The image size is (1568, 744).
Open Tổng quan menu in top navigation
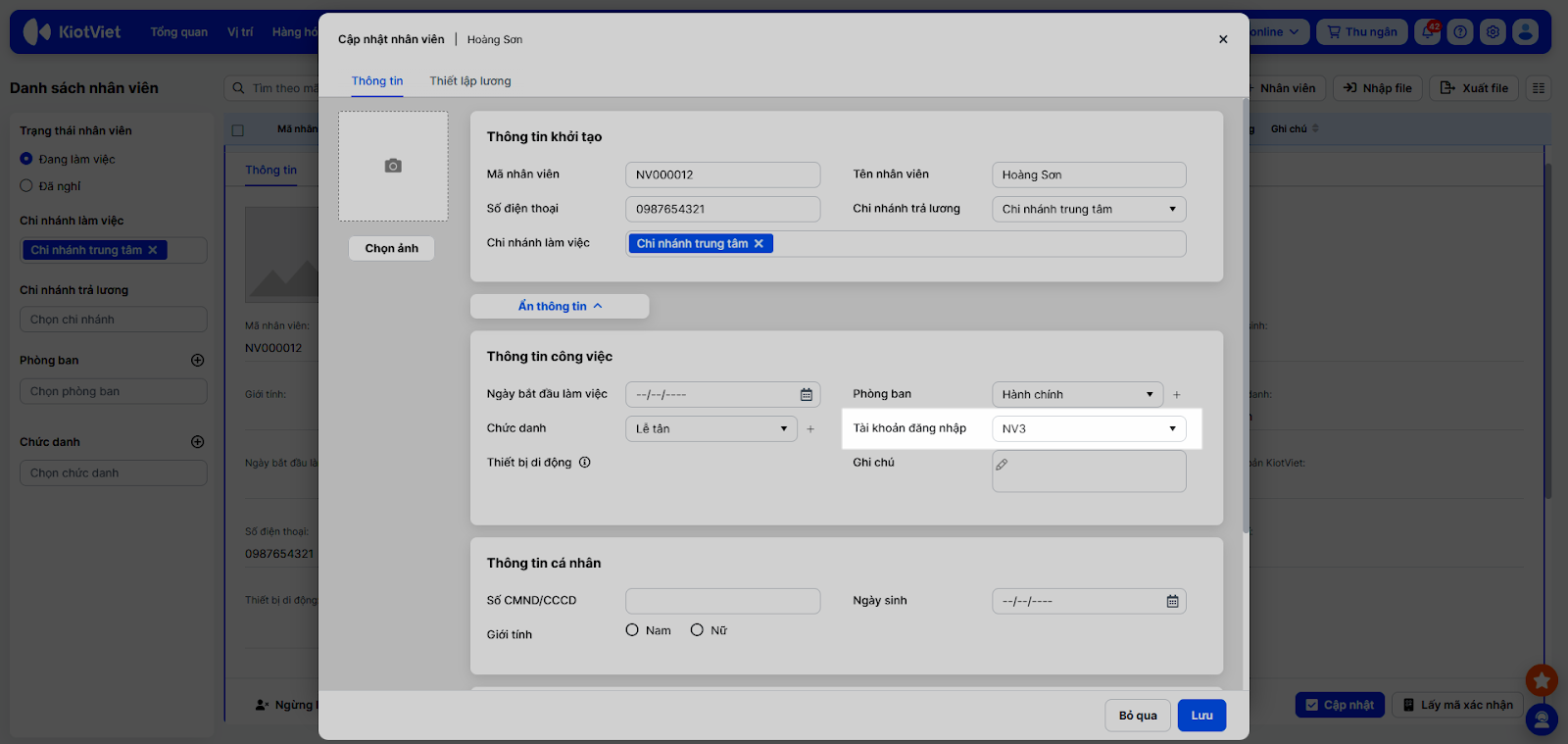pyautogui.click(x=178, y=32)
